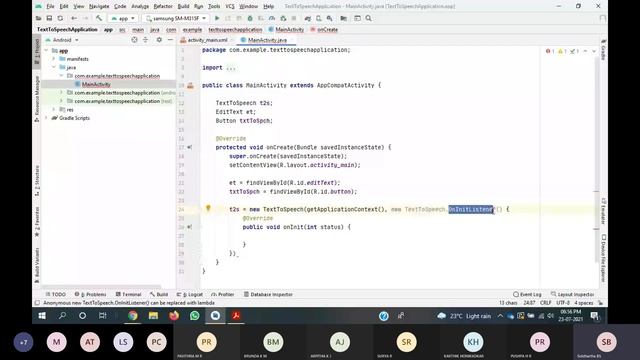Open the Terminal tool window
640x360 pixels.
128,294
